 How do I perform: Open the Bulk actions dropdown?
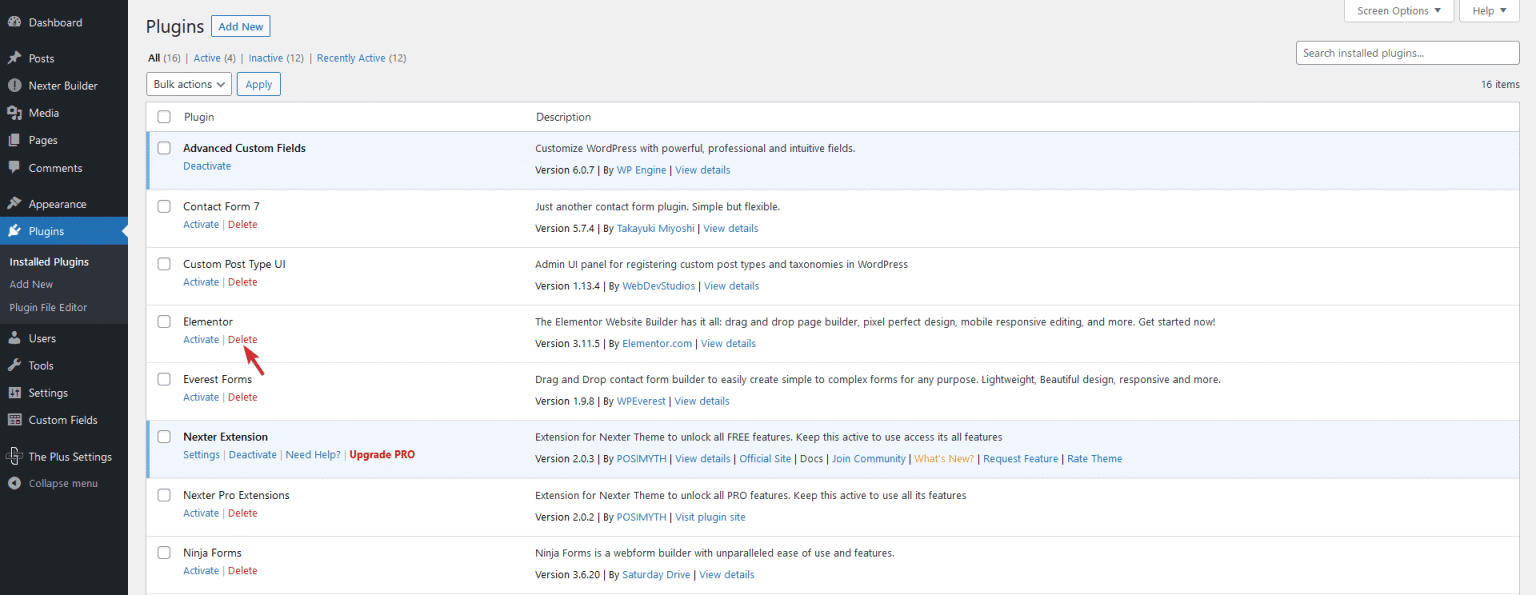[x=189, y=85]
